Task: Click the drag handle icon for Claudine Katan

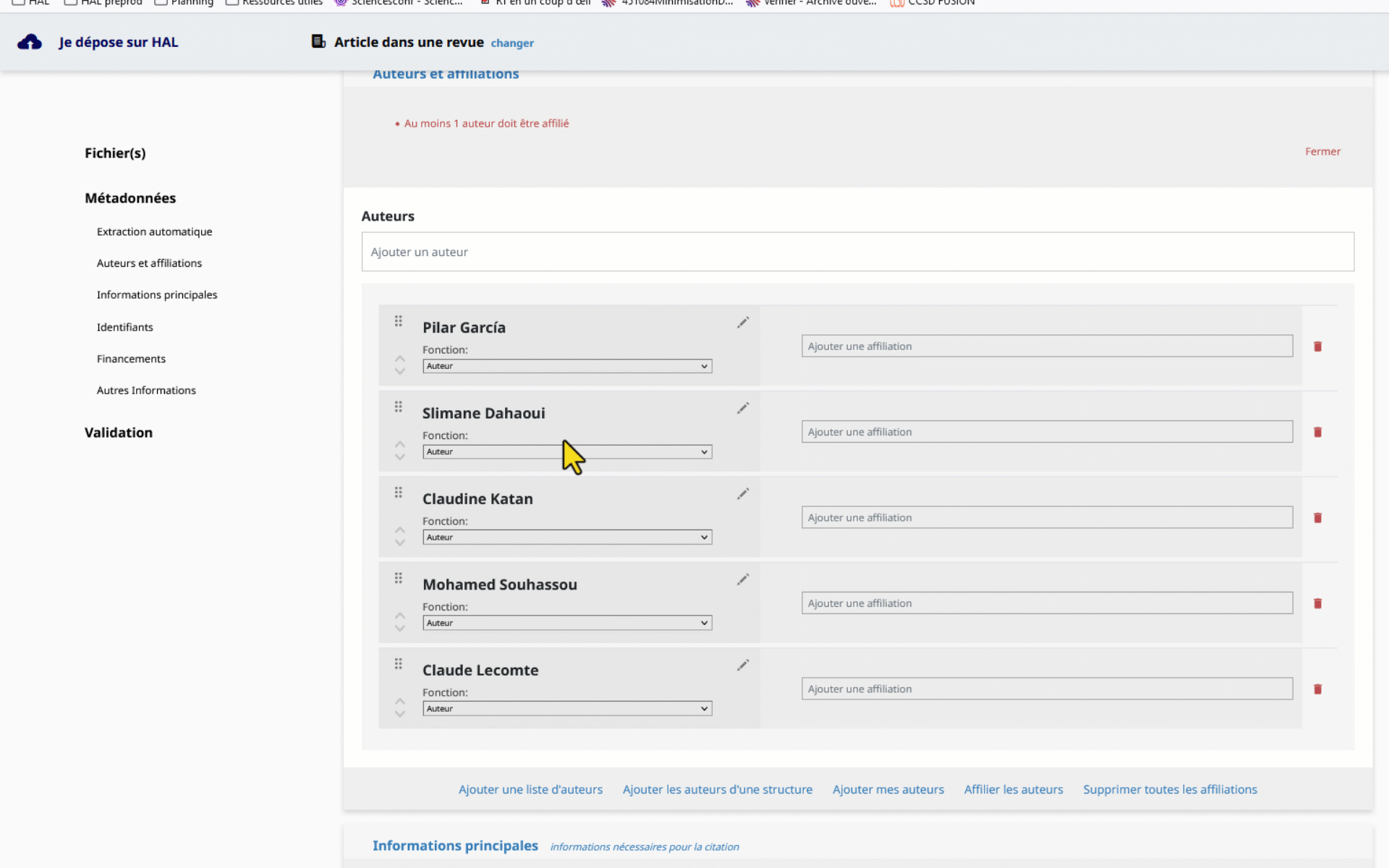Action: [x=398, y=493]
